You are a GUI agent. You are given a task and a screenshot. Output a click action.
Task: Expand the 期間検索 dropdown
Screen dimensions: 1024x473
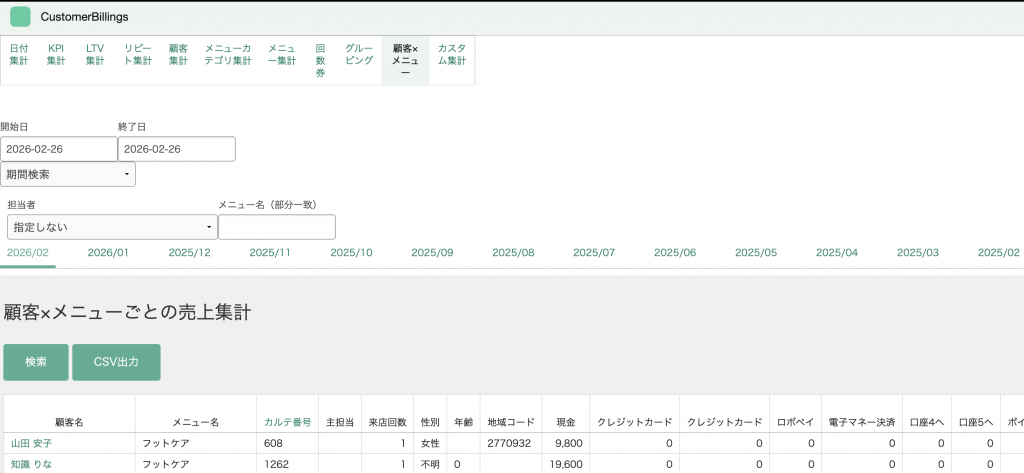coord(68,174)
